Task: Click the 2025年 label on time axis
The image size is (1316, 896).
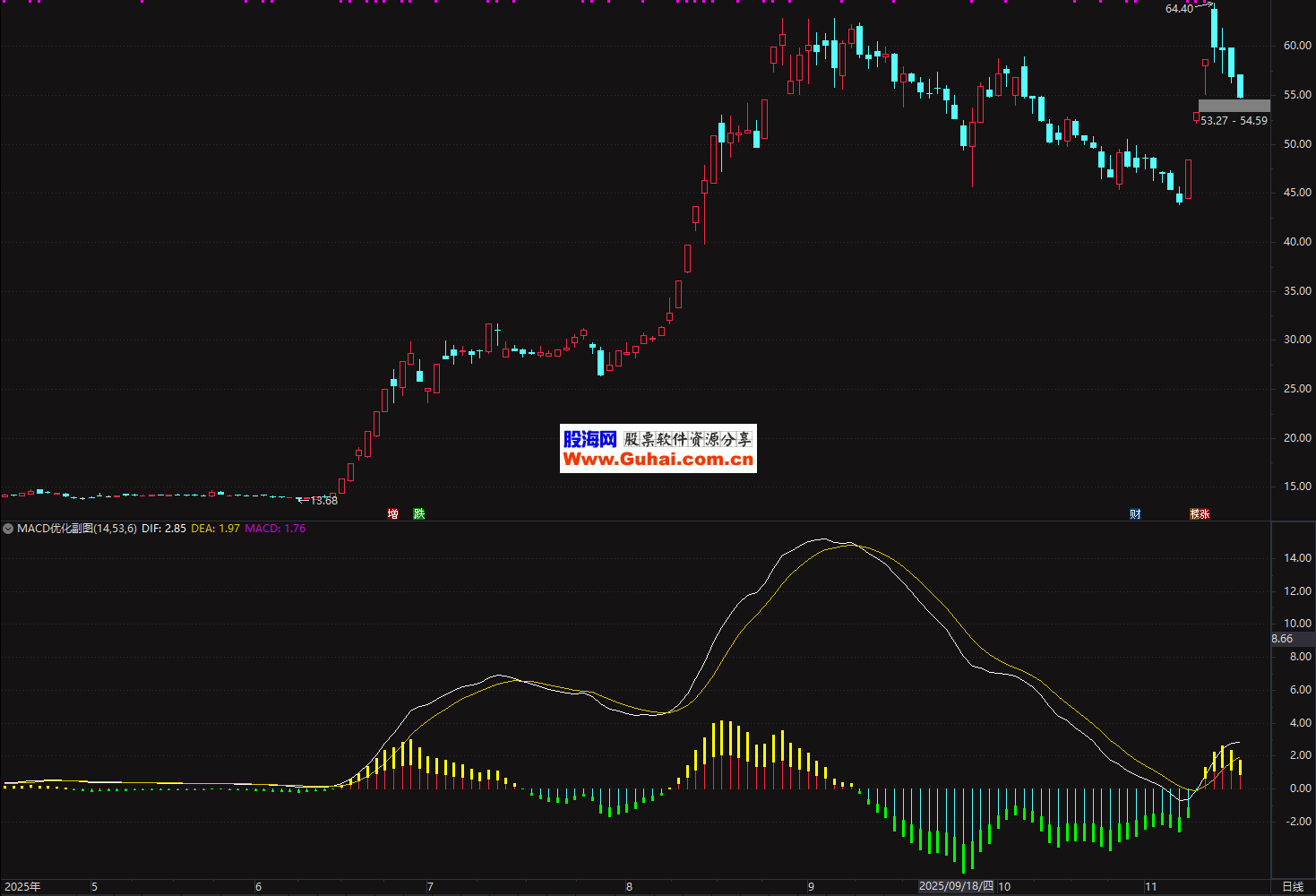Action: click(22, 887)
